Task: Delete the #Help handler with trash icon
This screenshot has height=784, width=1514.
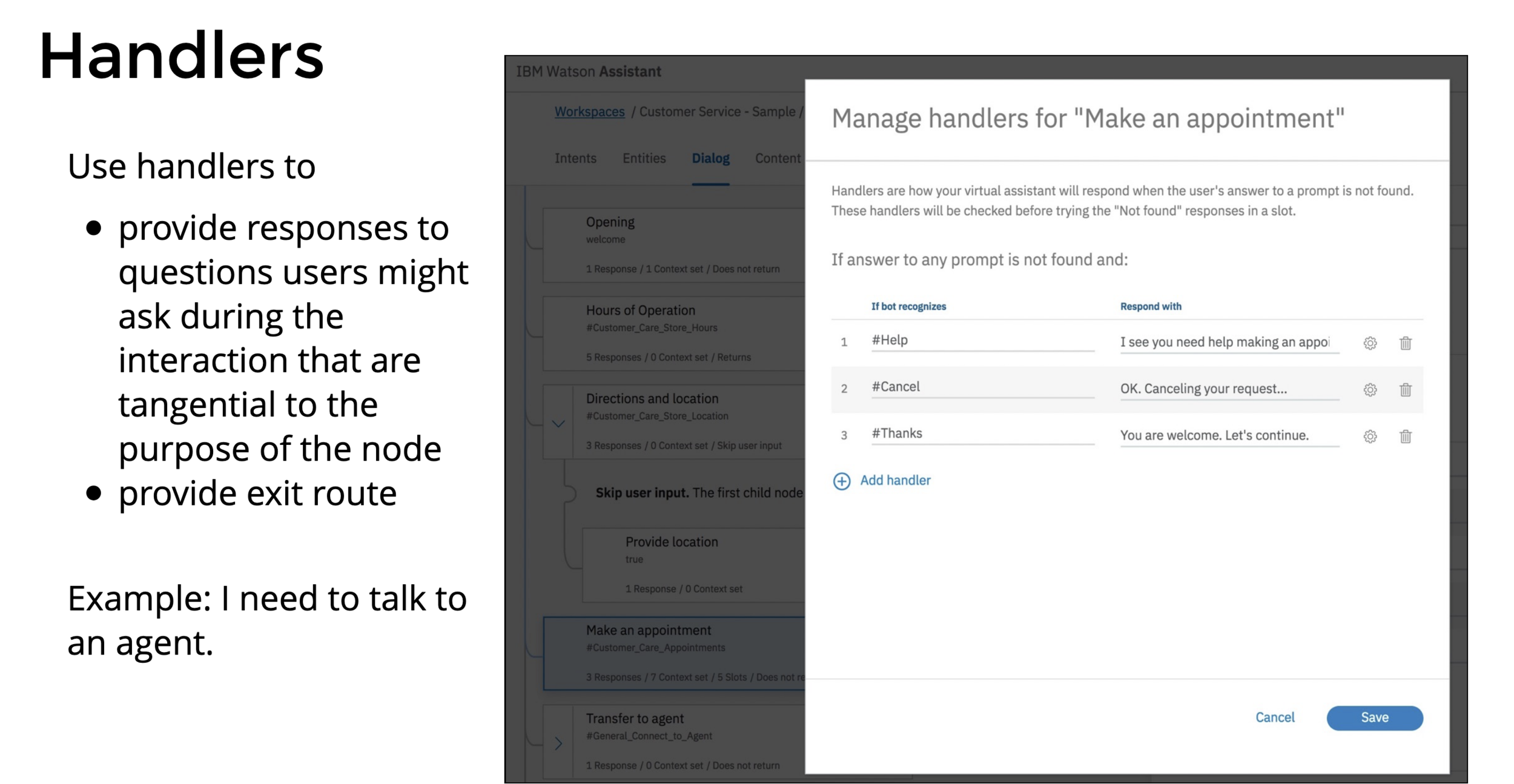Action: (x=1406, y=343)
